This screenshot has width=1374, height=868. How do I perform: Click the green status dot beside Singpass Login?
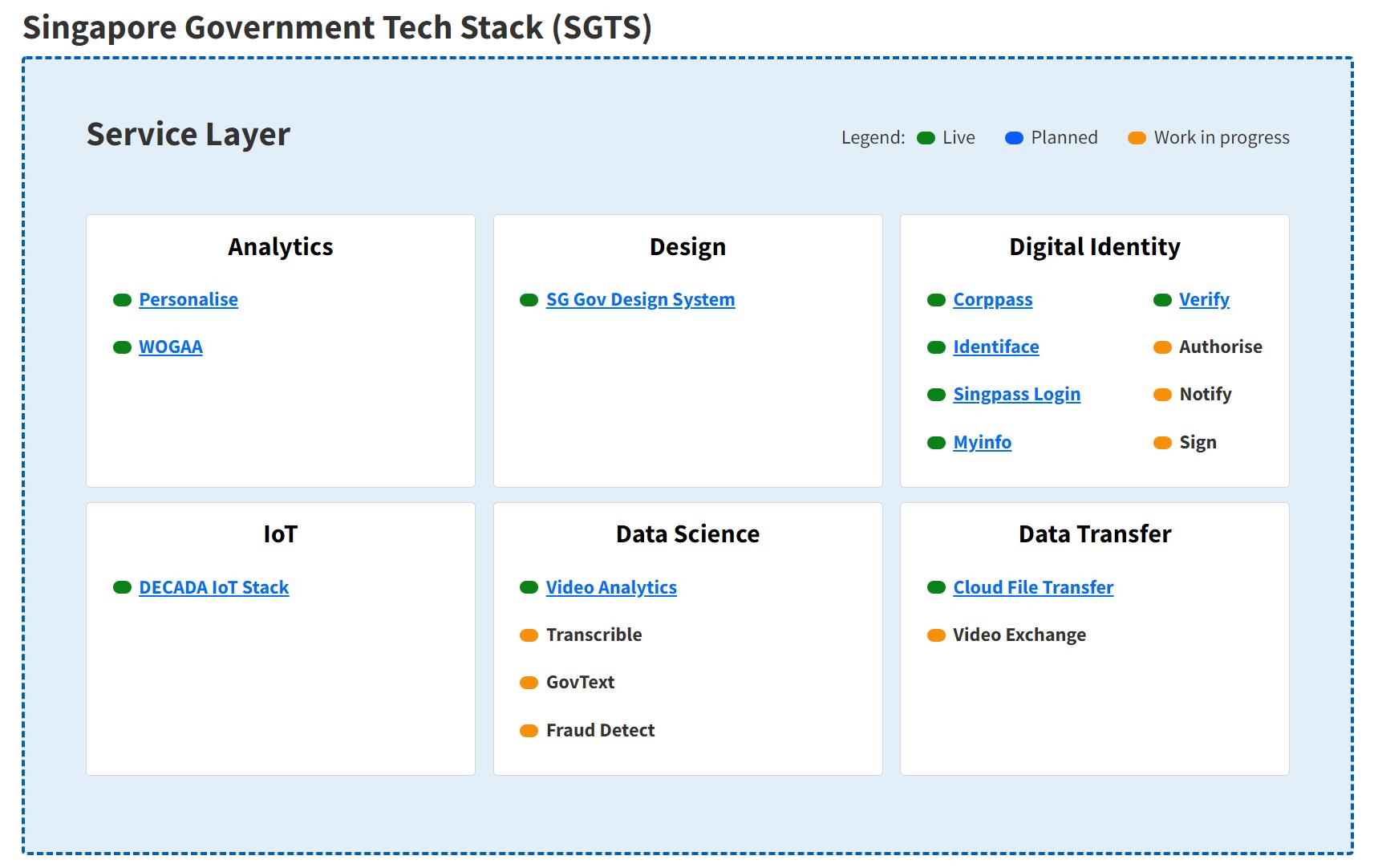936,395
